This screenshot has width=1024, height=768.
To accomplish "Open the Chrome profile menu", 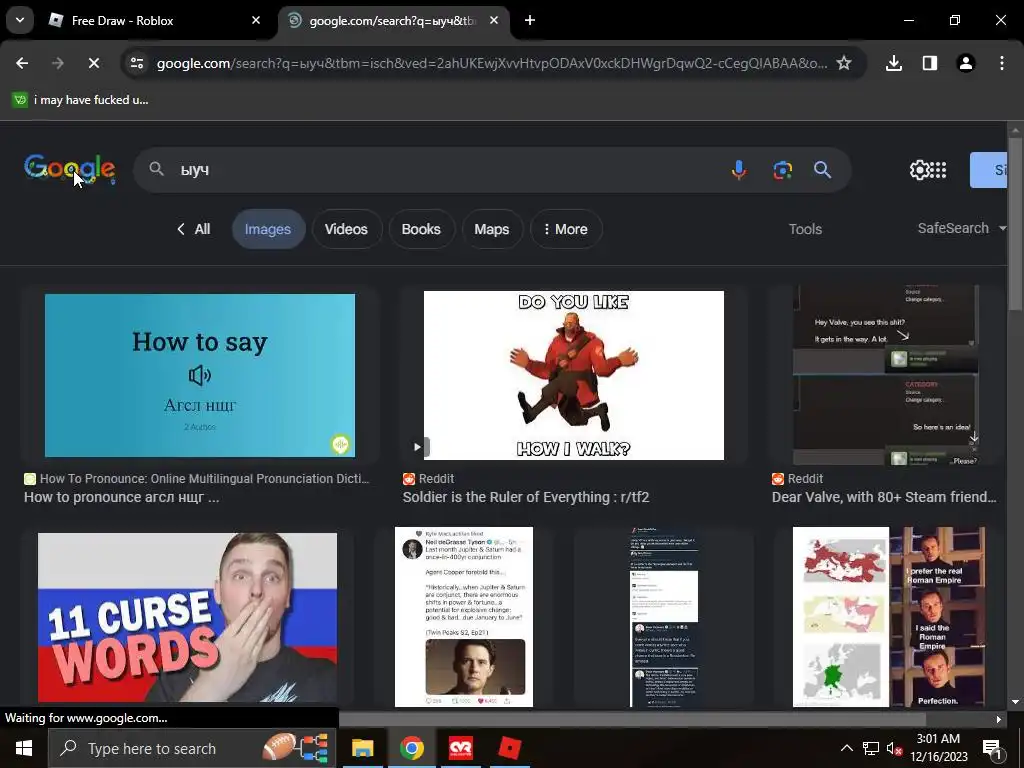I will click(x=966, y=63).
